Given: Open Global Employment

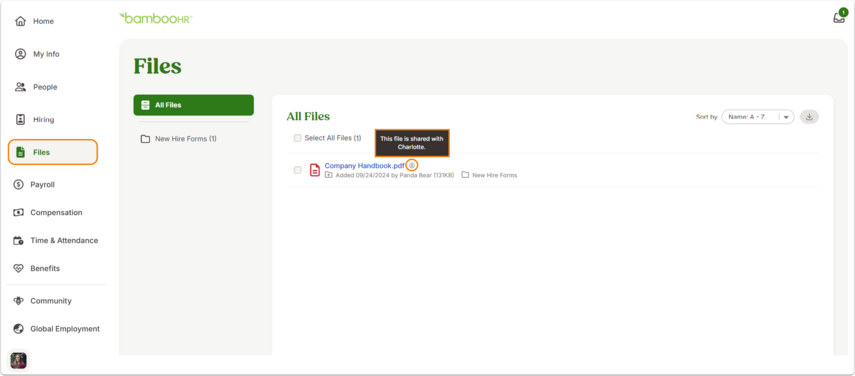Looking at the screenshot, I should click(57, 329).
